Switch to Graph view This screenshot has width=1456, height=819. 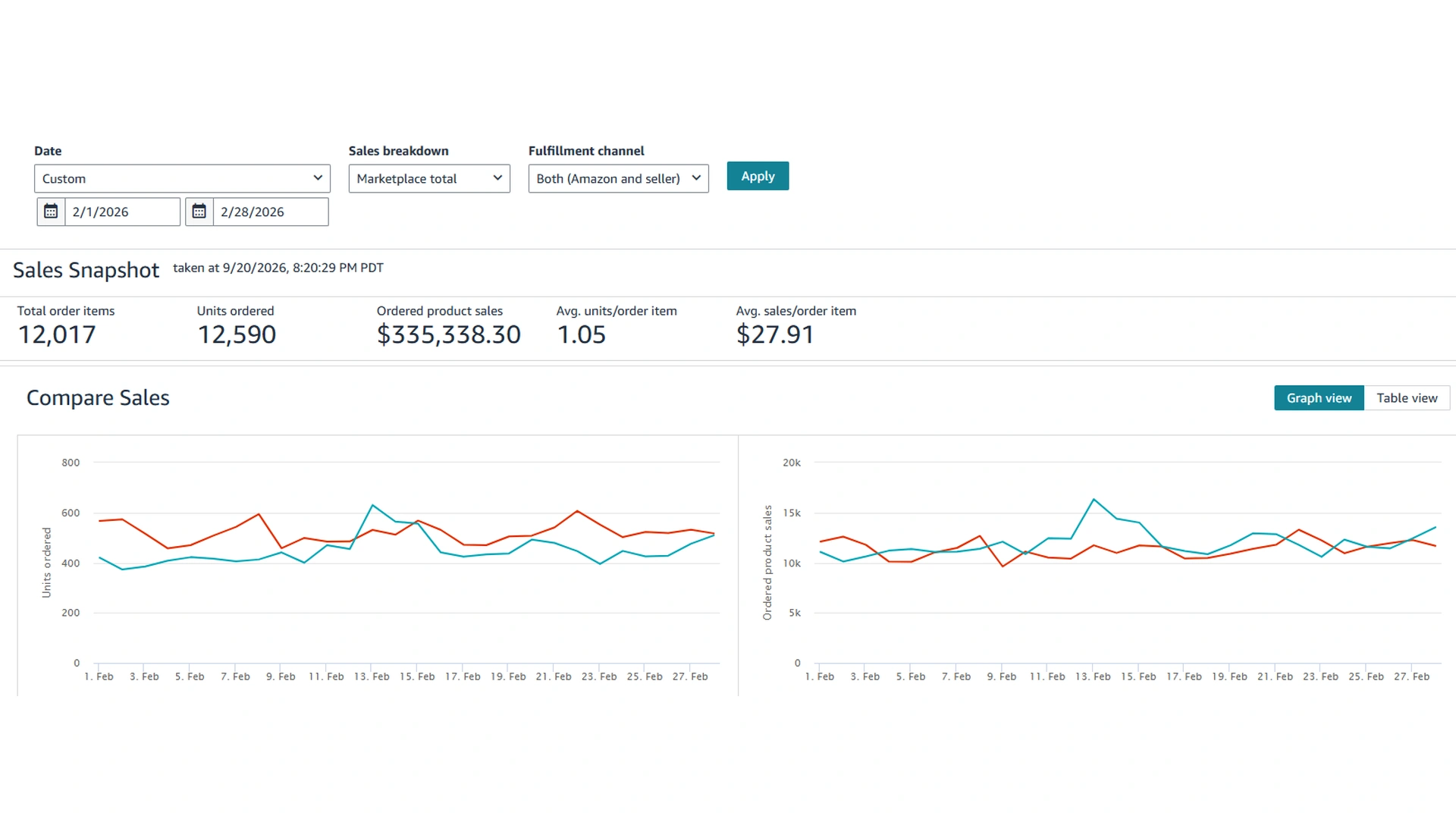point(1319,398)
